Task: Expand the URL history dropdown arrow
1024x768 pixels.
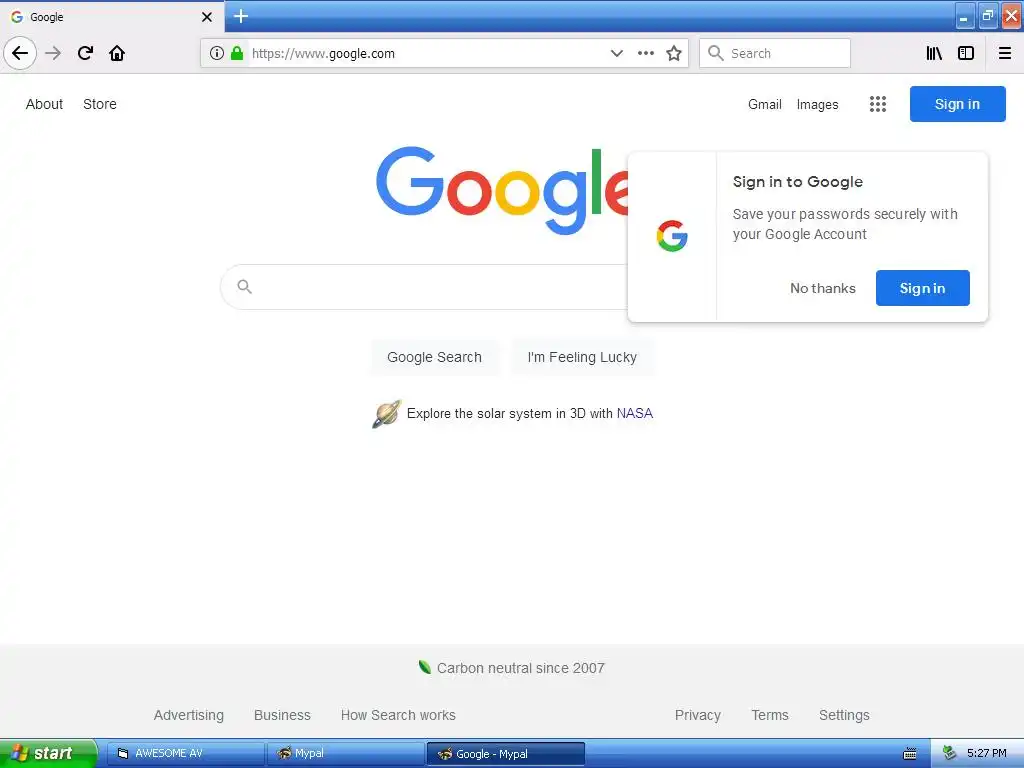Action: 616,53
